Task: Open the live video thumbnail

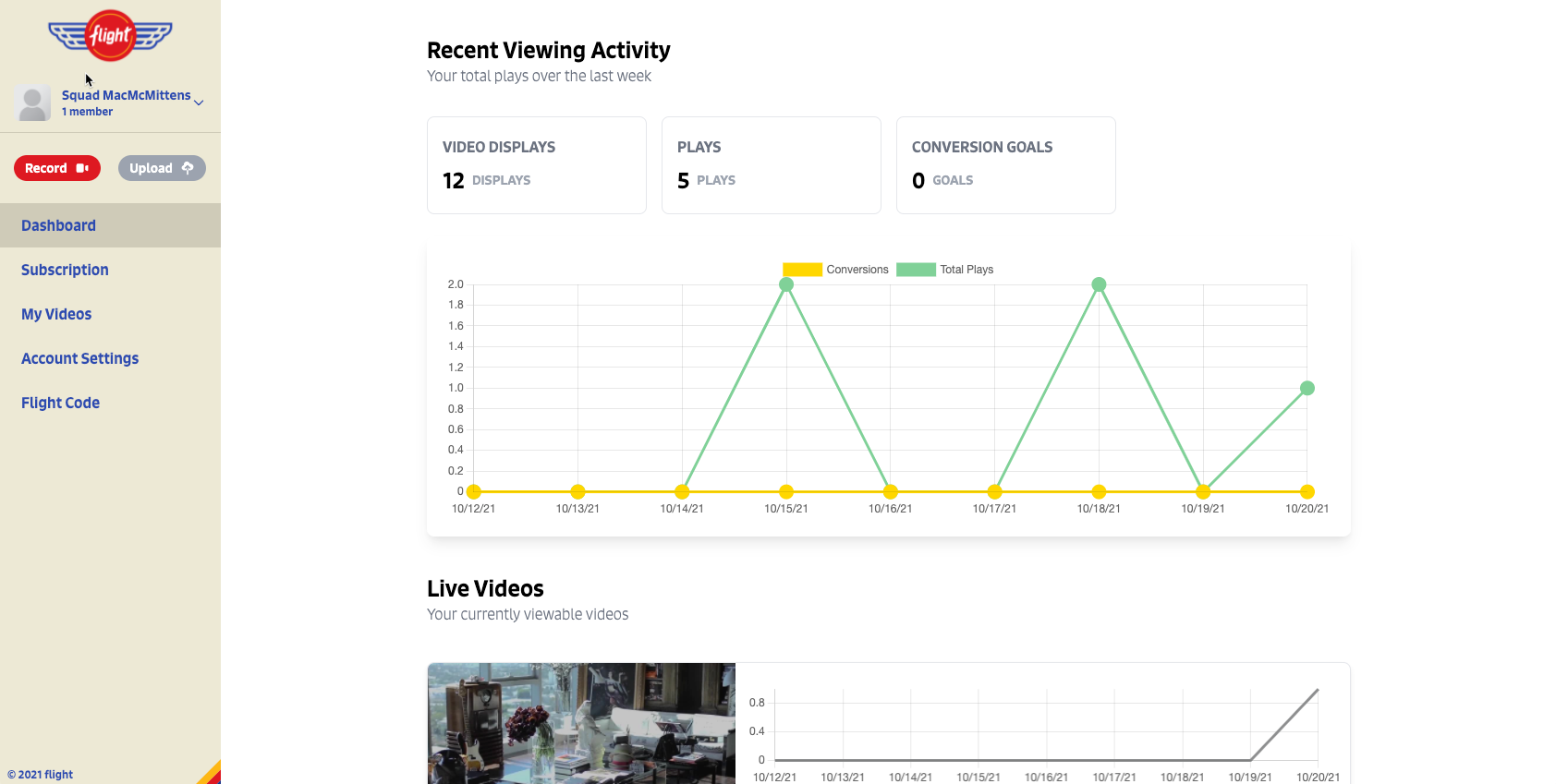Action: pos(581,723)
